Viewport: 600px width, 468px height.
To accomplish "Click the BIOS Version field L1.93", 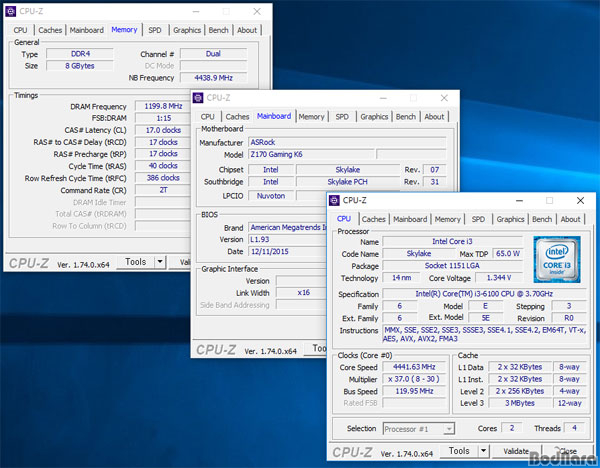I will (x=287, y=240).
